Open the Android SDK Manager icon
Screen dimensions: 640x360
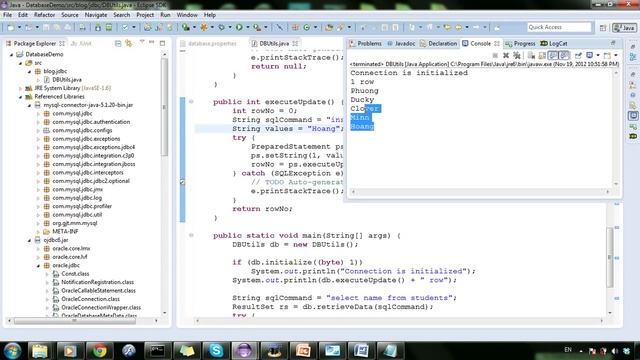(98, 27)
